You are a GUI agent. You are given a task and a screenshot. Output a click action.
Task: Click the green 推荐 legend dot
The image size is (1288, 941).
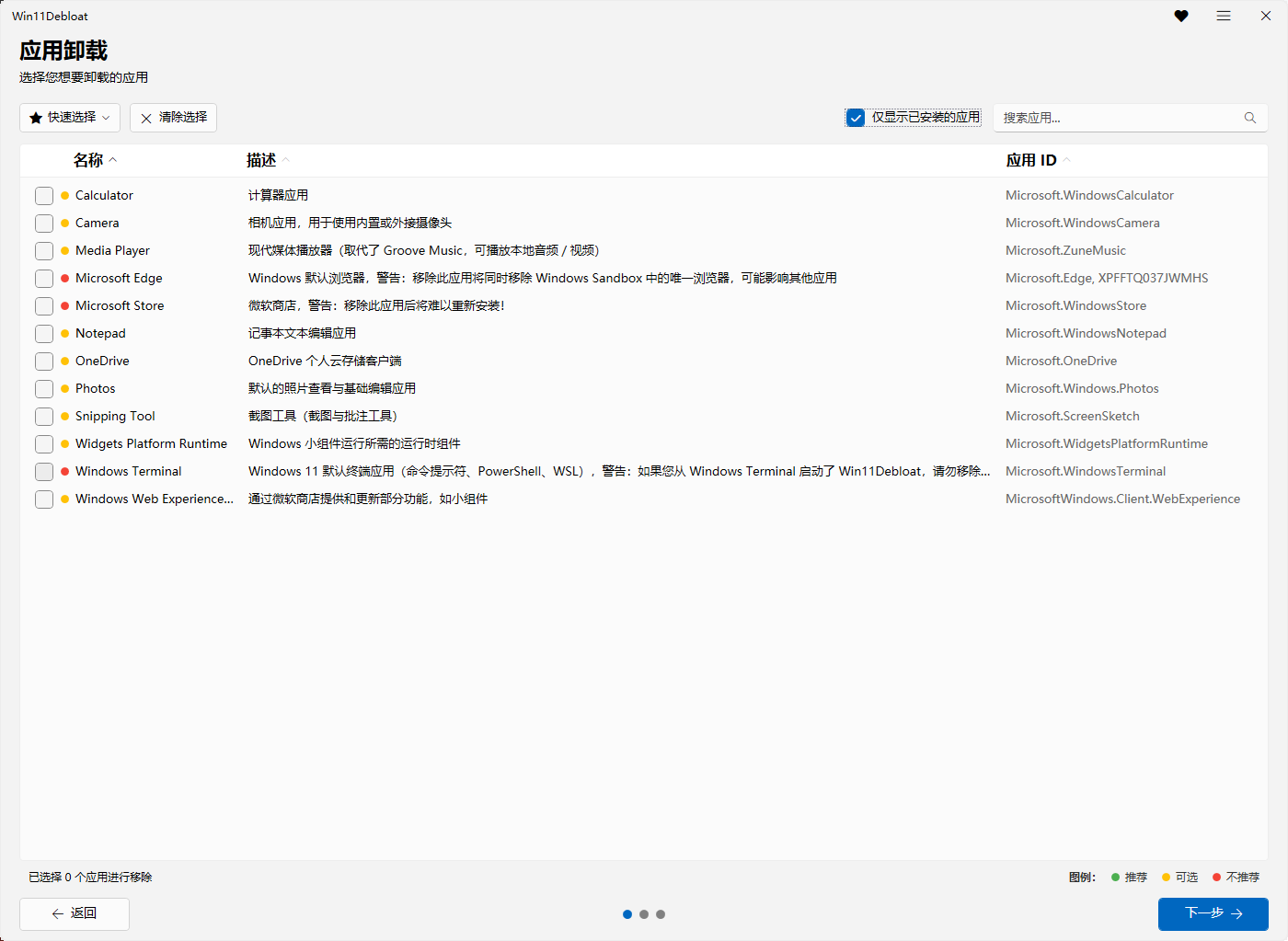pyautogui.click(x=1115, y=878)
